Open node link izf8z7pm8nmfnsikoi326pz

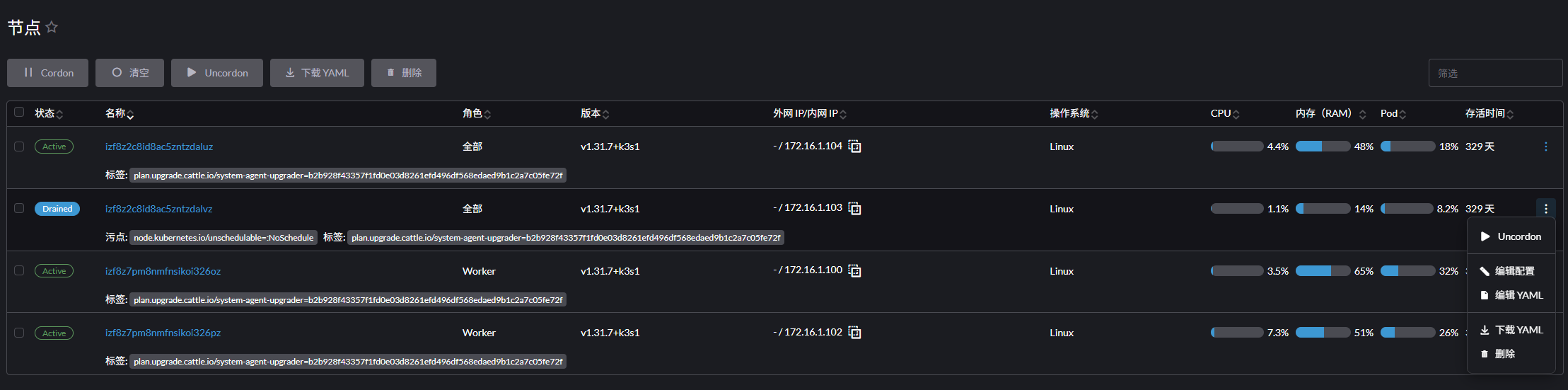163,333
